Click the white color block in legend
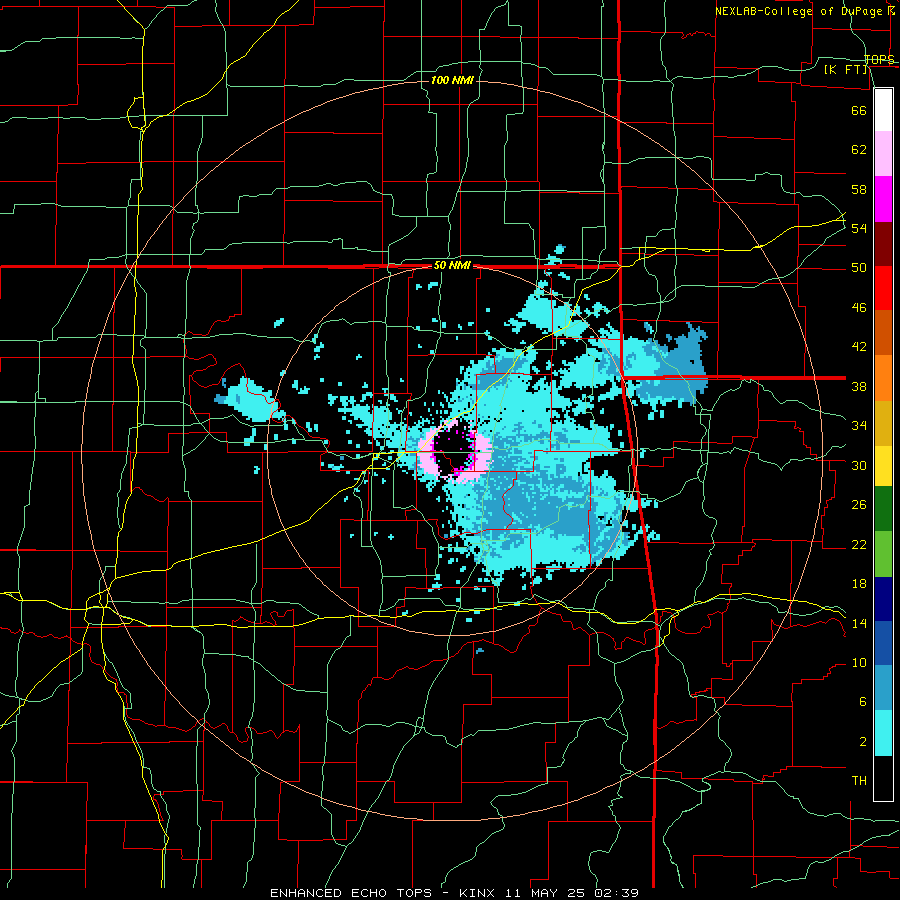Viewport: 900px width, 900px height. (883, 110)
